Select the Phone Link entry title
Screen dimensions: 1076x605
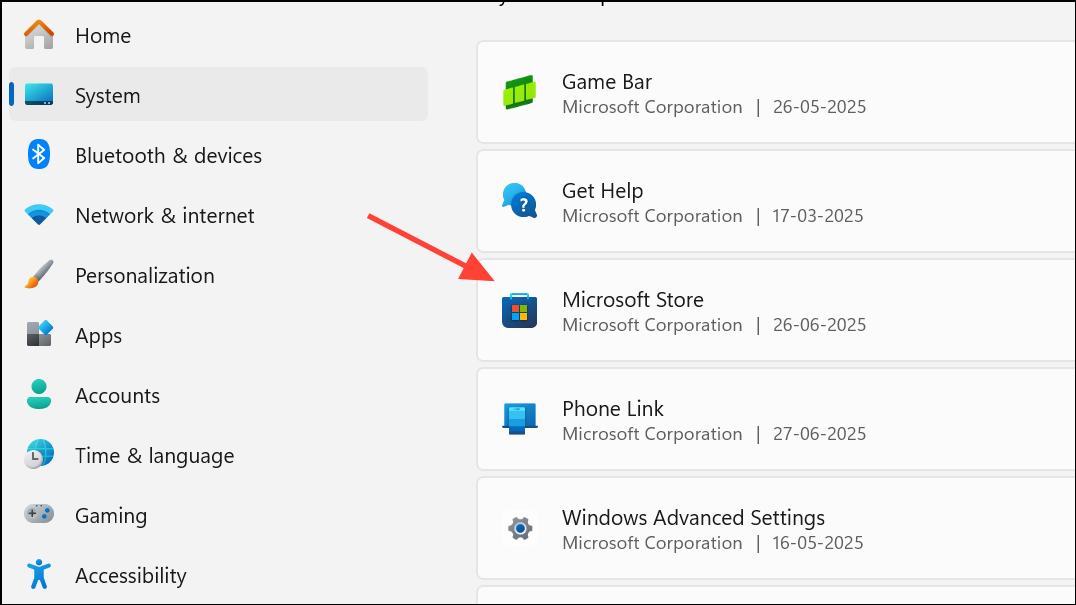(x=613, y=409)
